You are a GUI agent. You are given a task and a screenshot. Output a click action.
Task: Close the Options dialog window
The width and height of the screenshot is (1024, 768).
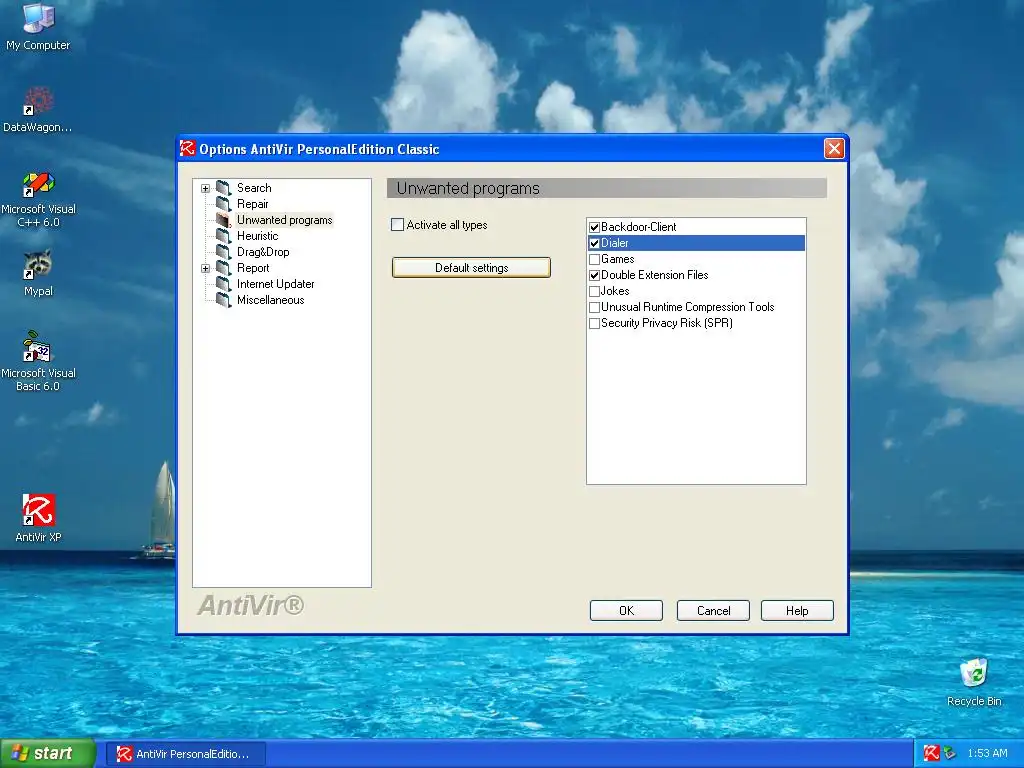click(834, 149)
